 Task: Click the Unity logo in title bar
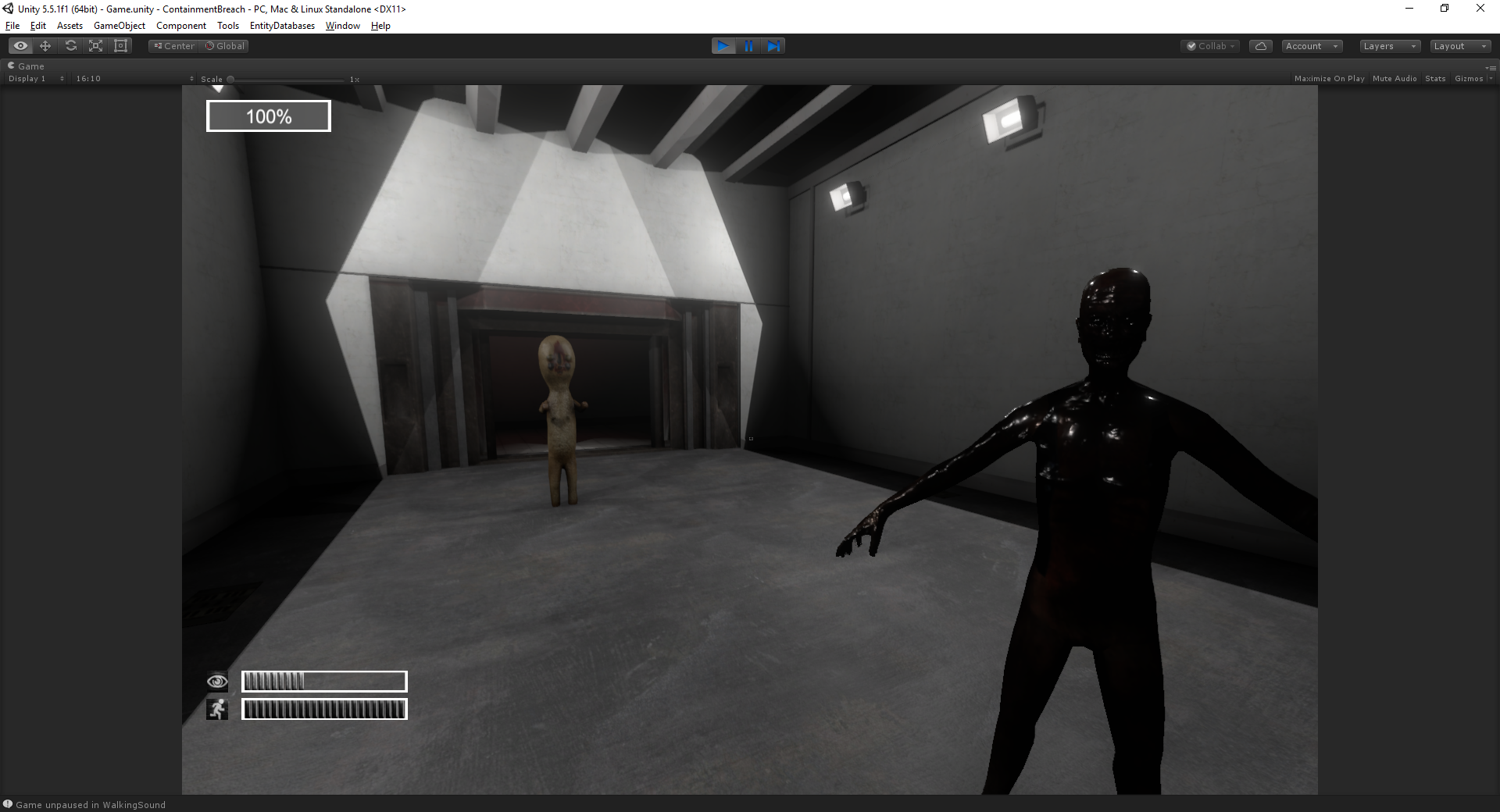(x=8, y=9)
